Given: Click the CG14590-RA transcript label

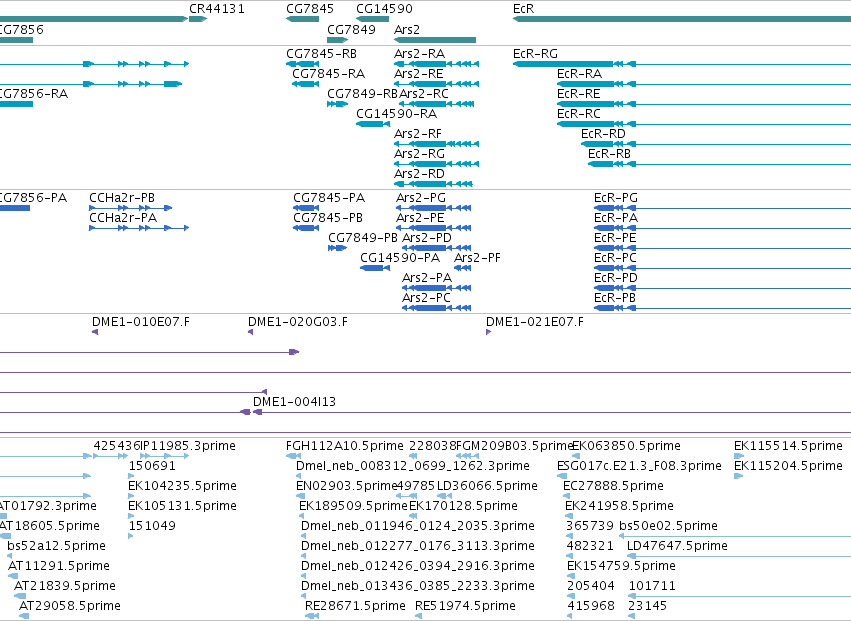Looking at the screenshot, I should pos(396,114).
